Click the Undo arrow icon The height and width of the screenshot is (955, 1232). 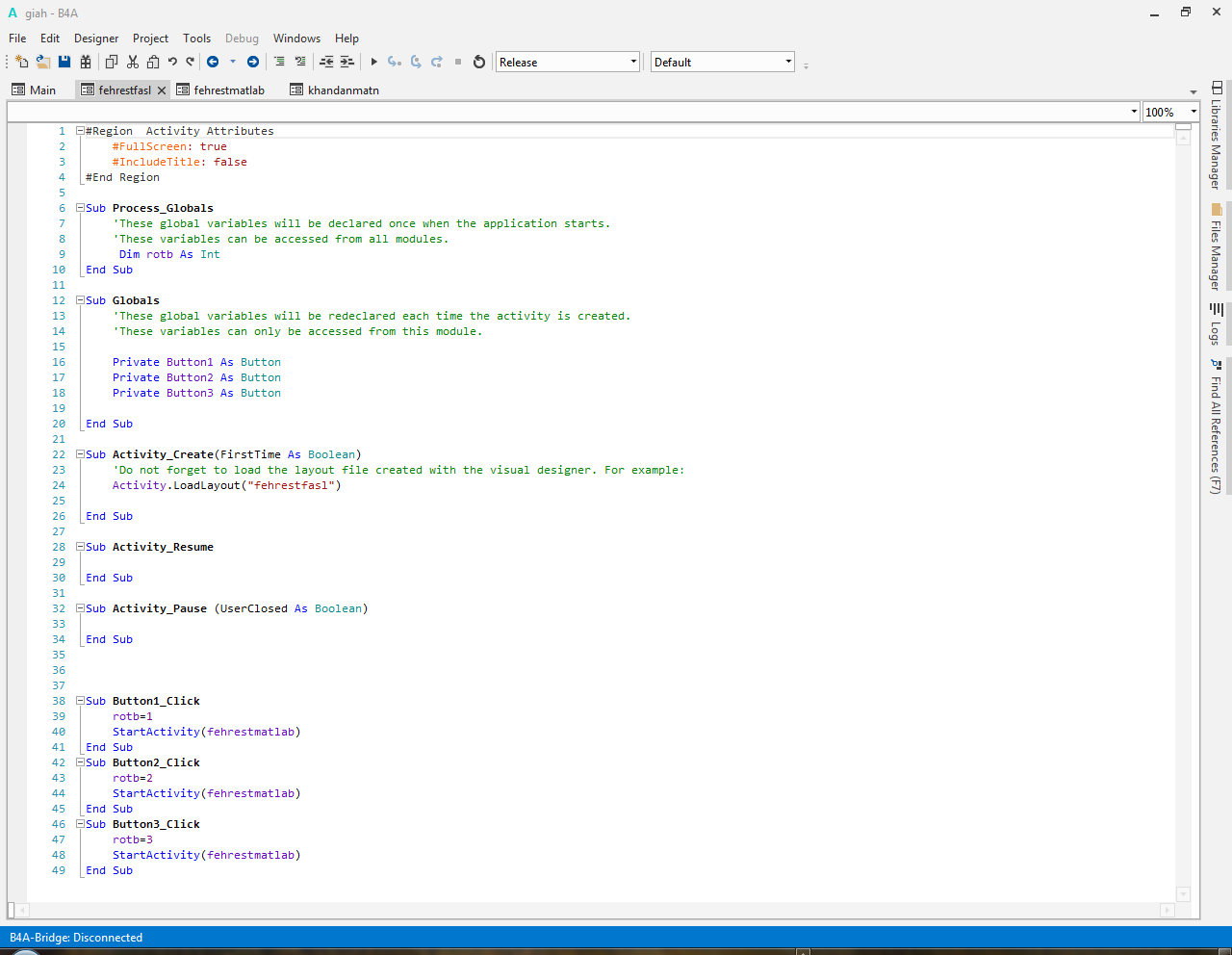pos(172,62)
